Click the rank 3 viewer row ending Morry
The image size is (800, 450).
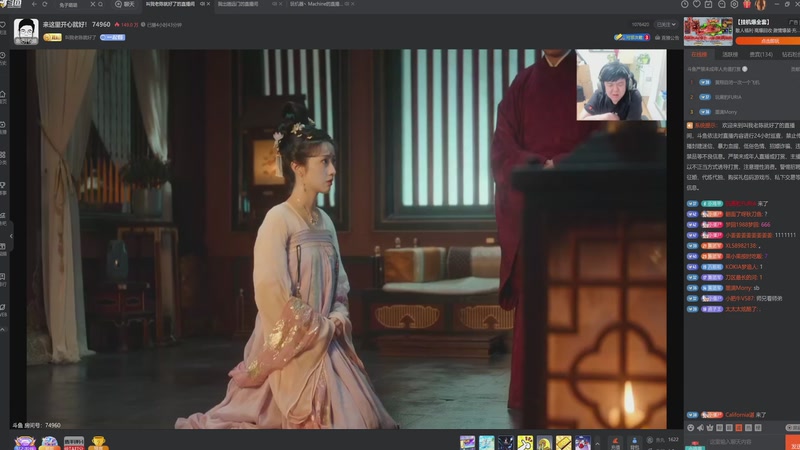(x=742, y=112)
